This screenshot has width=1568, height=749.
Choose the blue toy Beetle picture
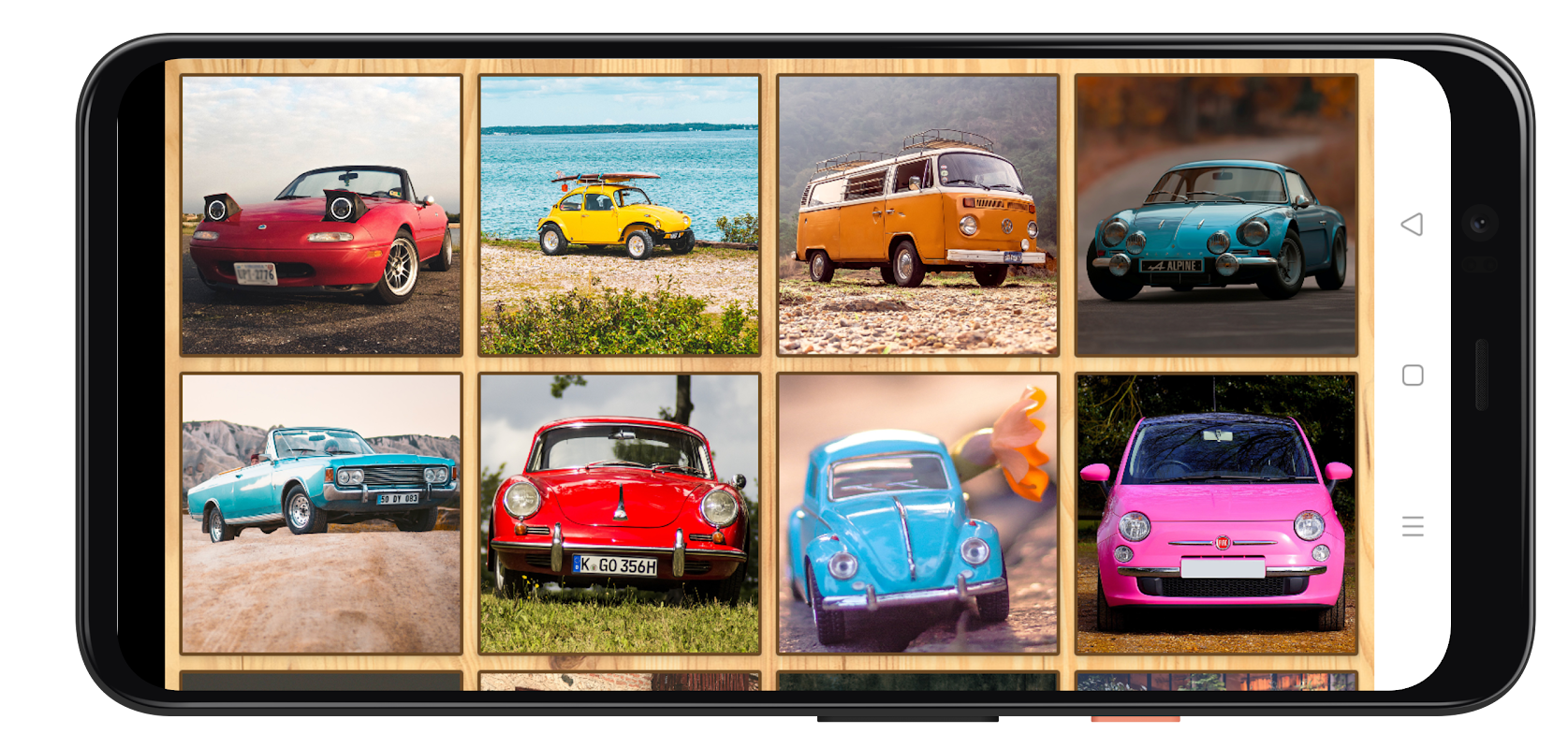pos(917,514)
